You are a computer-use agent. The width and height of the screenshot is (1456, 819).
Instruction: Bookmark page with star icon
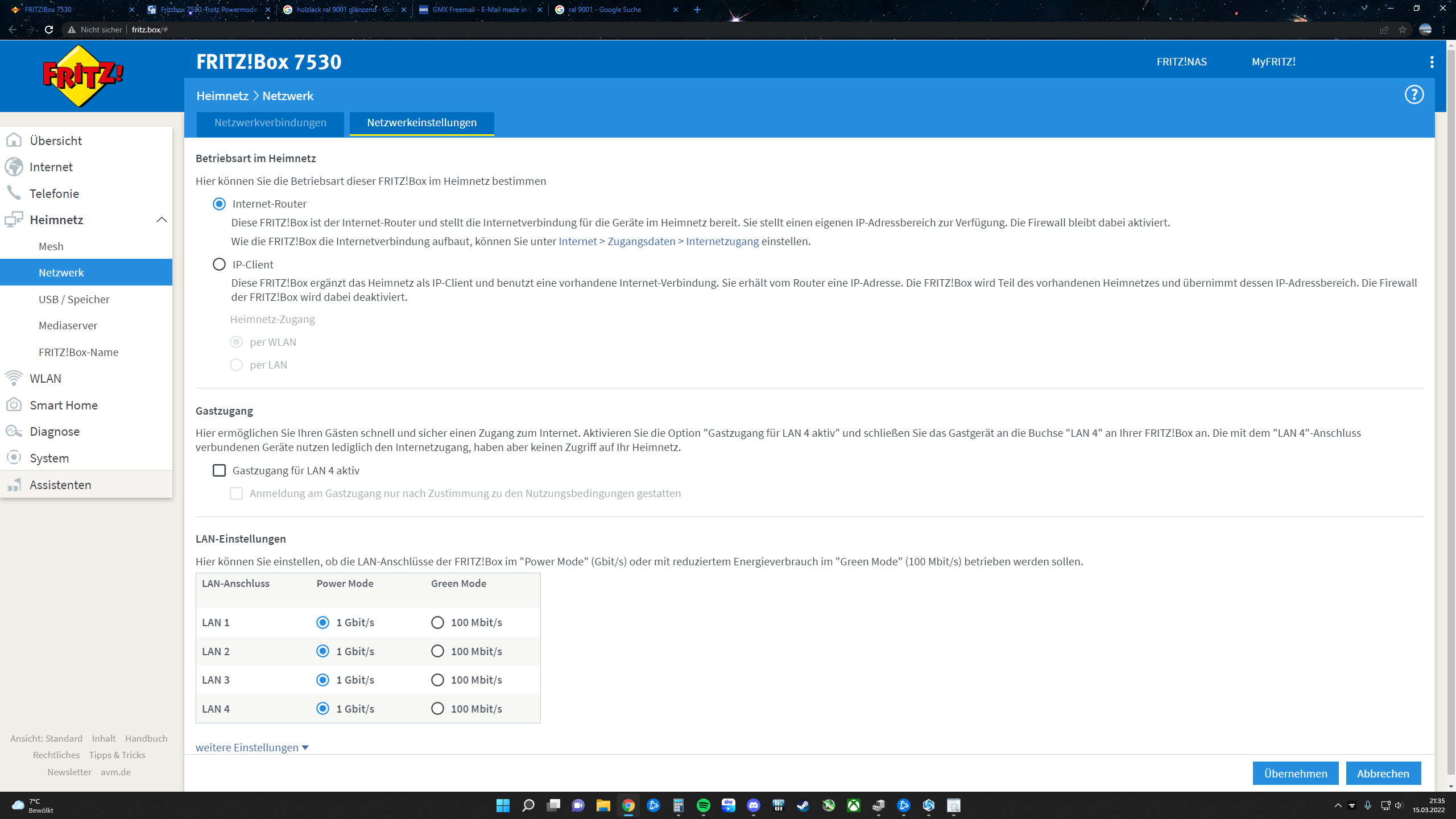point(1403,30)
